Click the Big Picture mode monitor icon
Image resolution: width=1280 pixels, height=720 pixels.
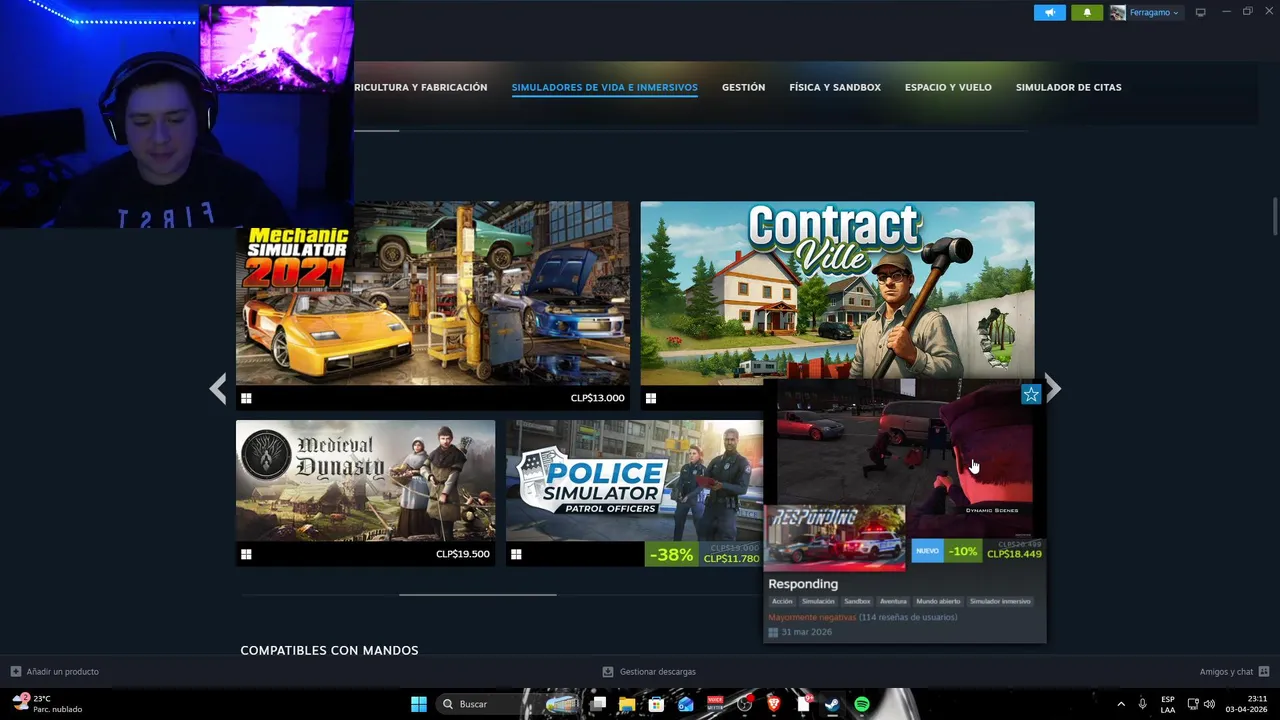click(x=1201, y=13)
